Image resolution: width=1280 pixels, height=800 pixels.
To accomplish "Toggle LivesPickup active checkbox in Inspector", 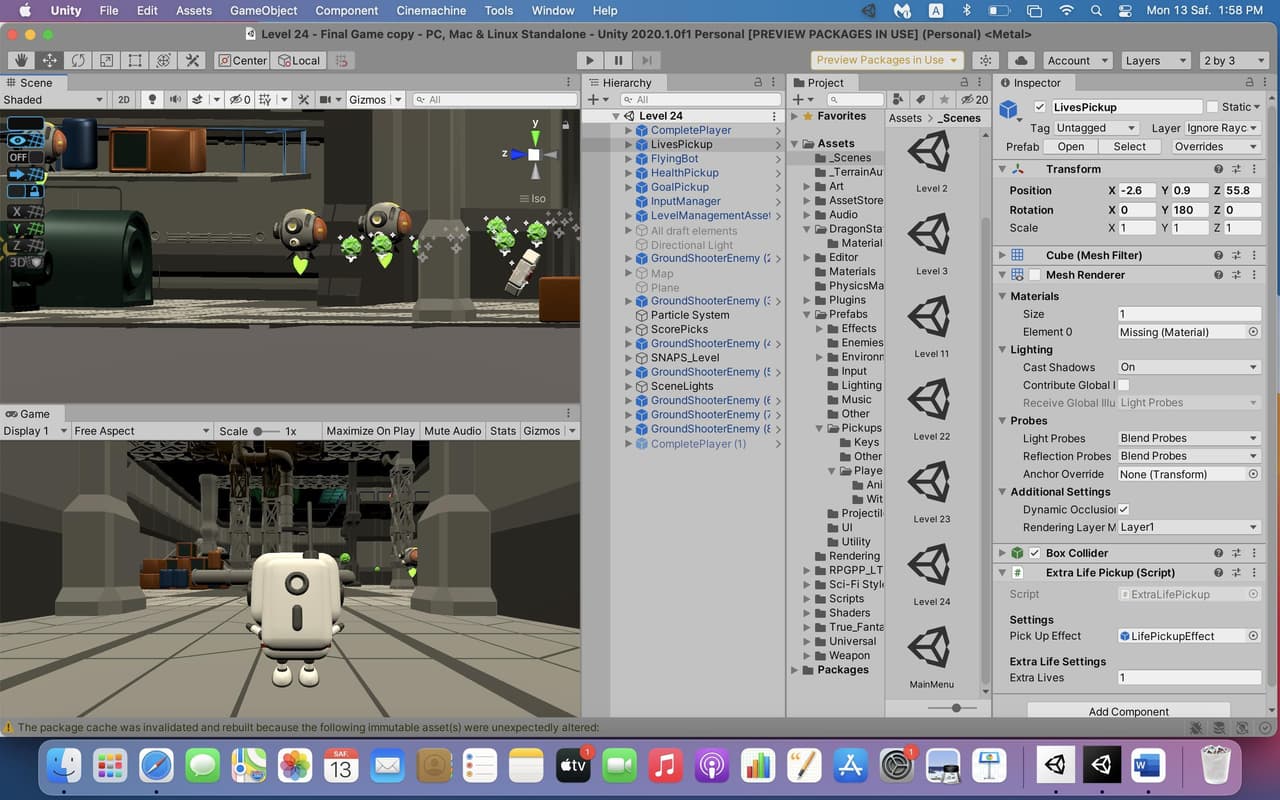I will [x=1040, y=107].
